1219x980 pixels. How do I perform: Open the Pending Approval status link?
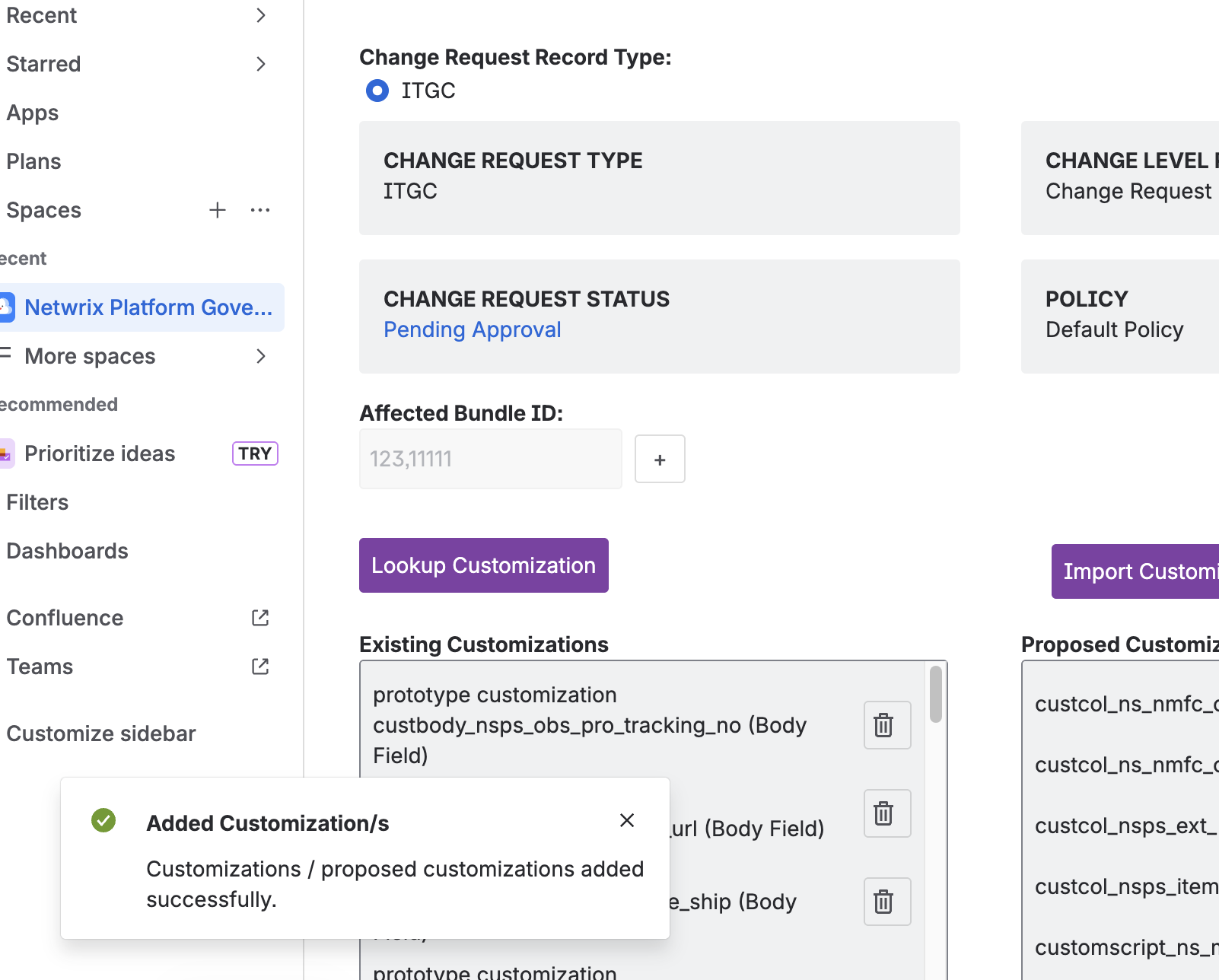tap(472, 329)
